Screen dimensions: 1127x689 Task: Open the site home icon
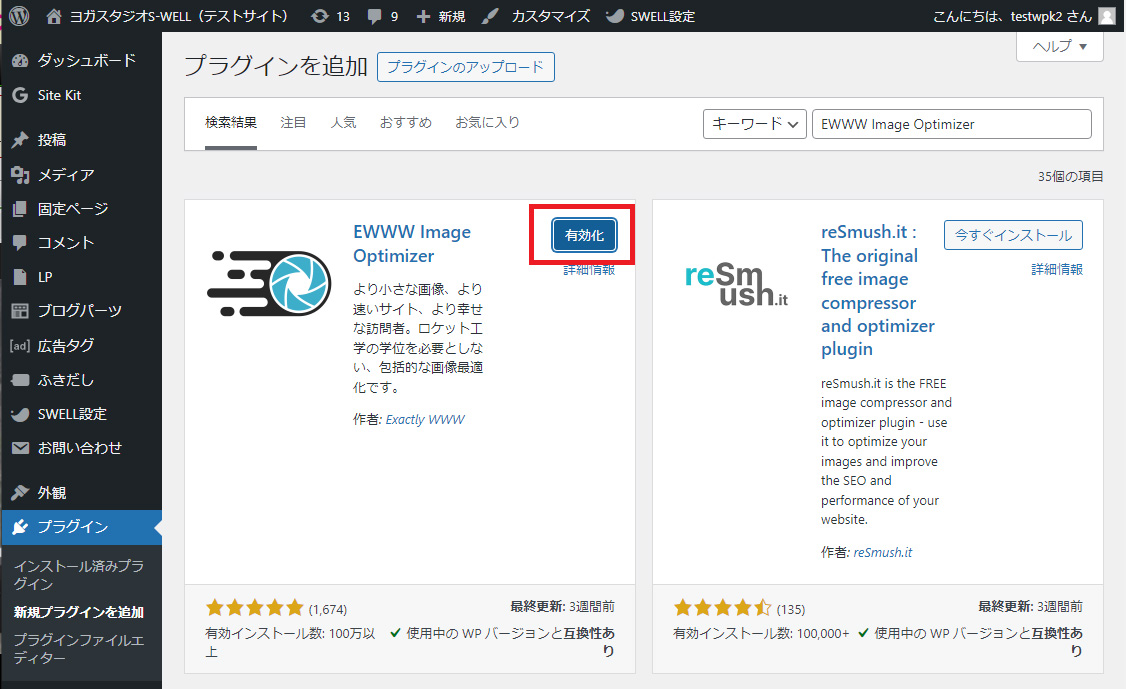[54, 16]
